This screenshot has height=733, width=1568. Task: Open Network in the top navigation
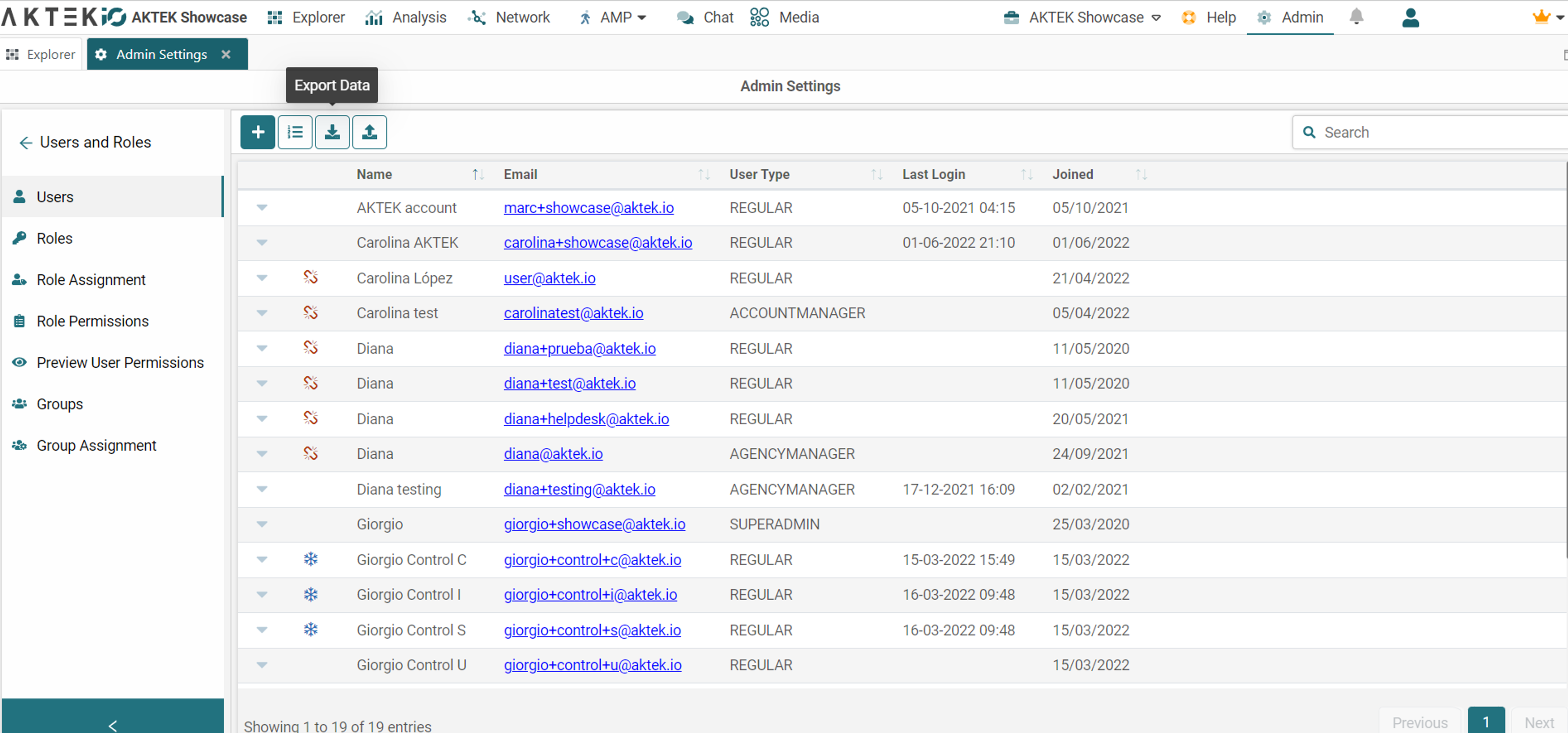[509, 17]
